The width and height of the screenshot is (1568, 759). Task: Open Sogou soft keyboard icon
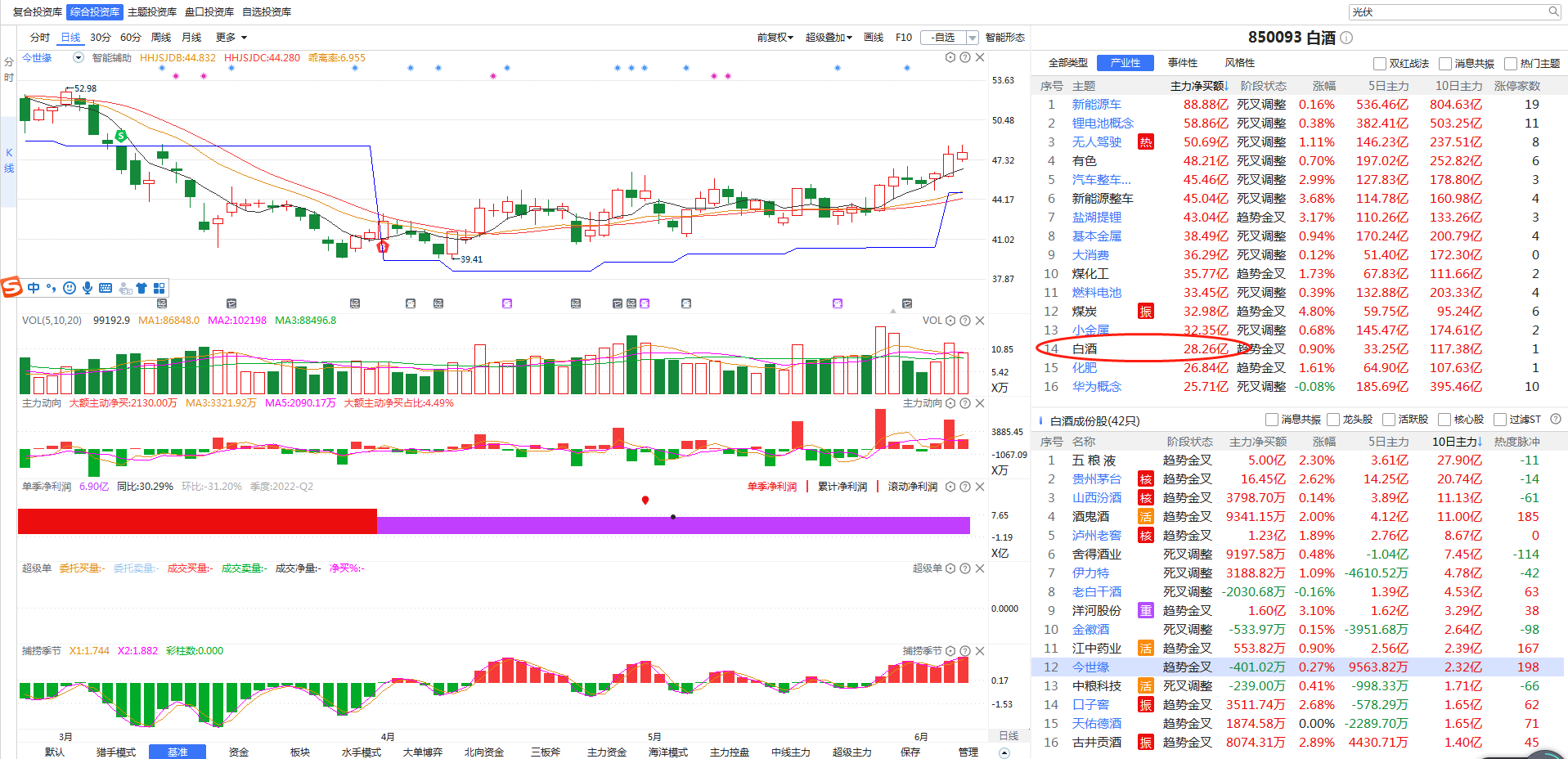pos(106,288)
